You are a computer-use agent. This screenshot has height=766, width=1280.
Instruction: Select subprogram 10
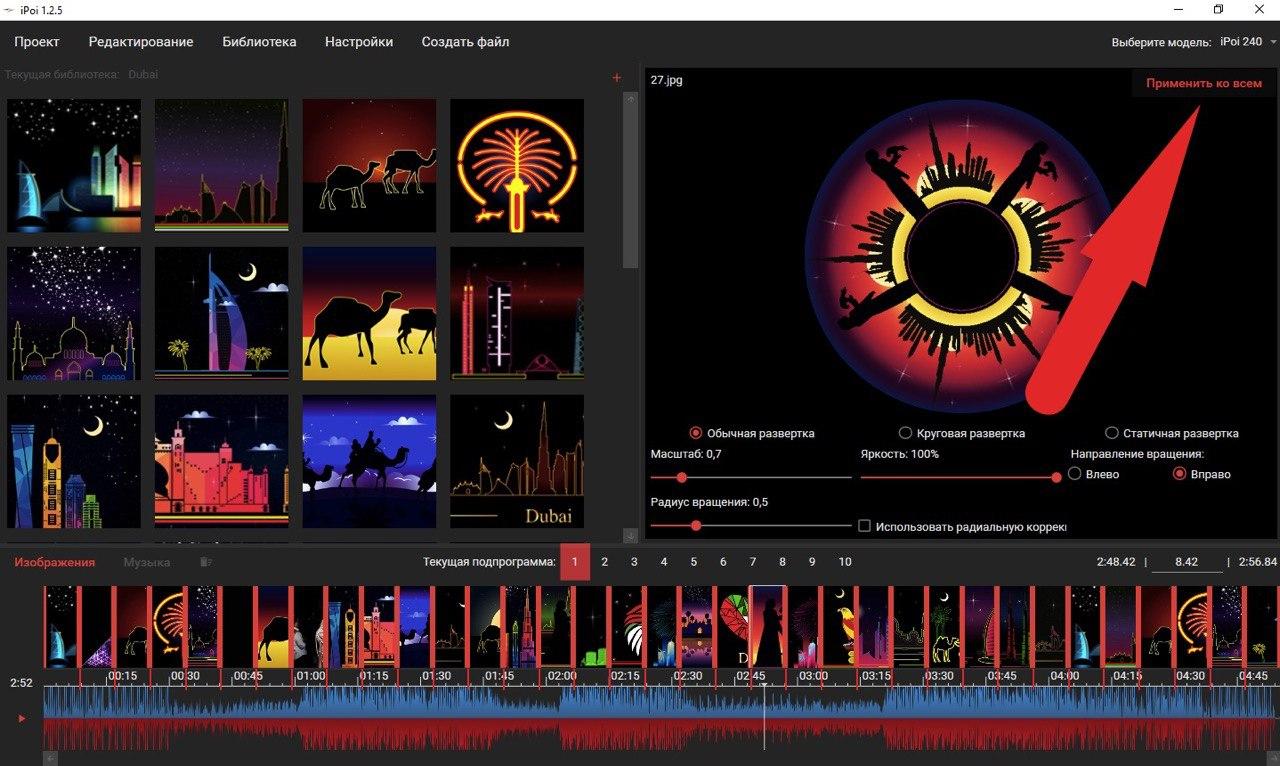click(x=845, y=562)
